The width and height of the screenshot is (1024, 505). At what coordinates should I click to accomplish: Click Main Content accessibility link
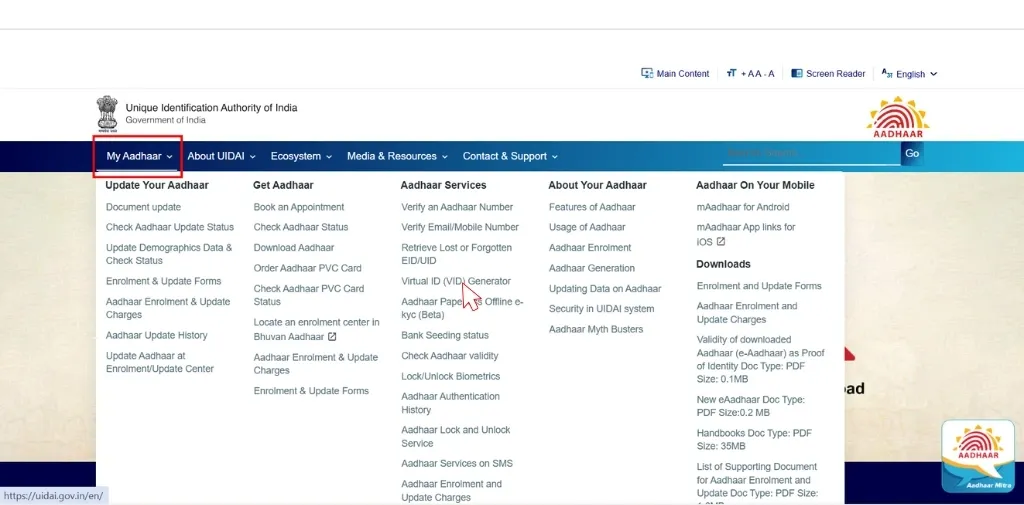click(x=682, y=74)
